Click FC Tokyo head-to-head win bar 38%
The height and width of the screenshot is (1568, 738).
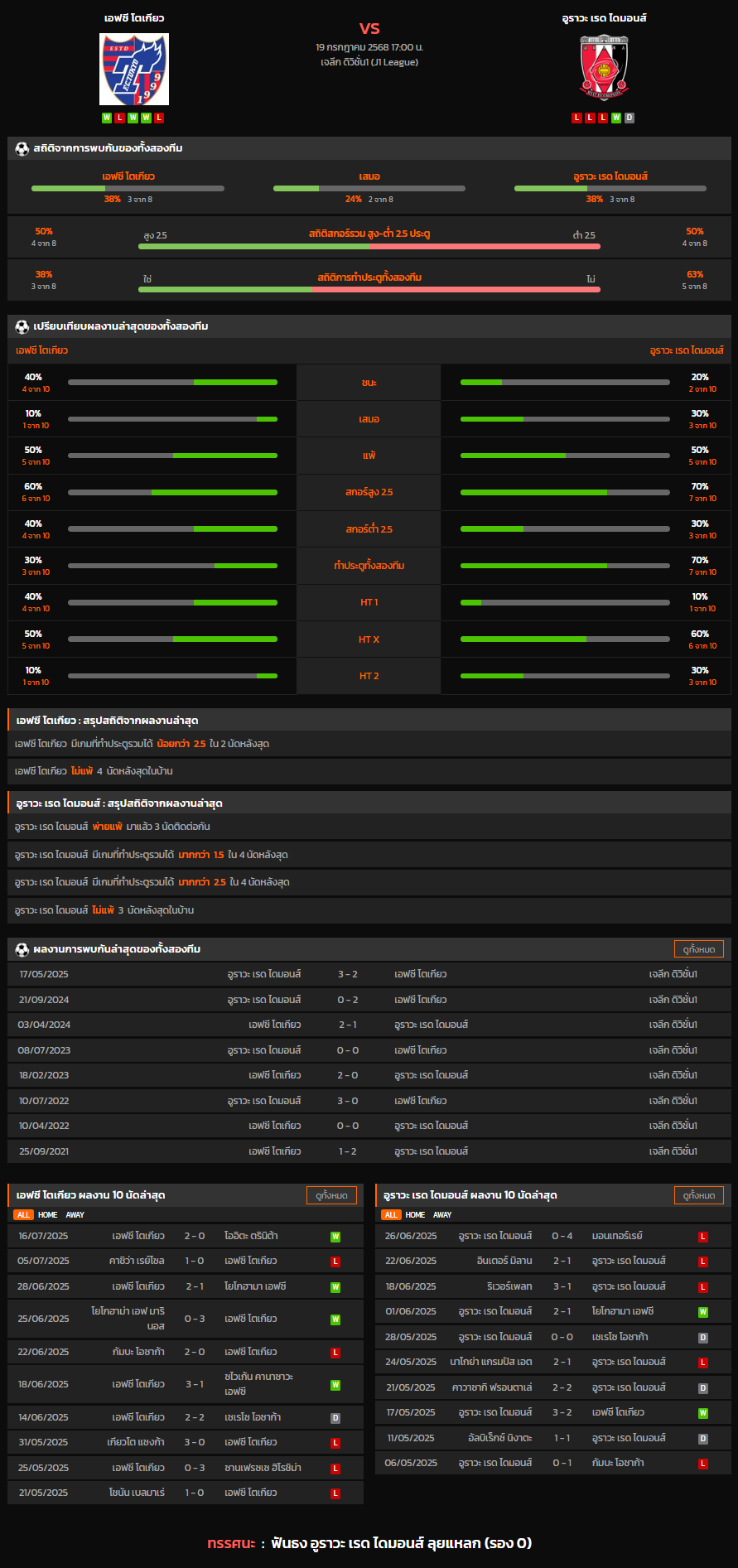click(x=128, y=189)
